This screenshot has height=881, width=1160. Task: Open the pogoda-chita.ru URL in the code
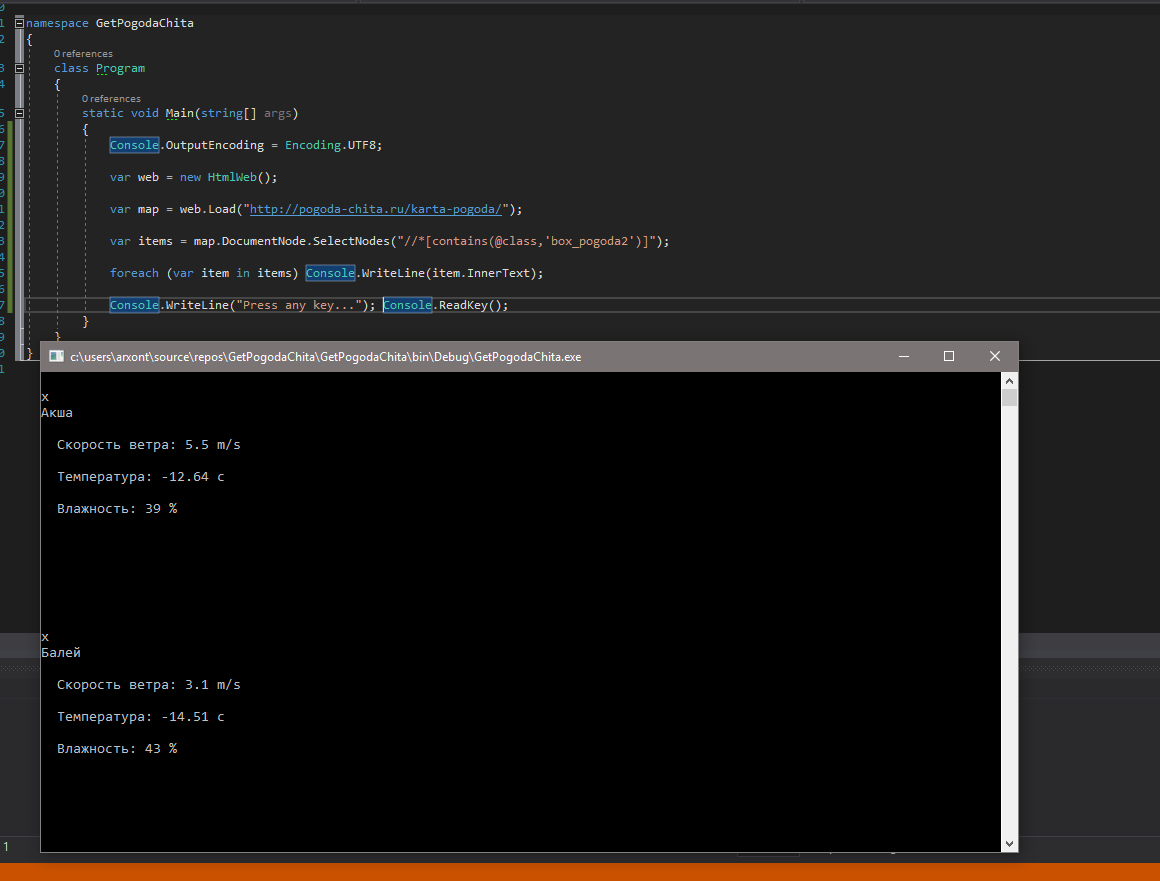[376, 209]
